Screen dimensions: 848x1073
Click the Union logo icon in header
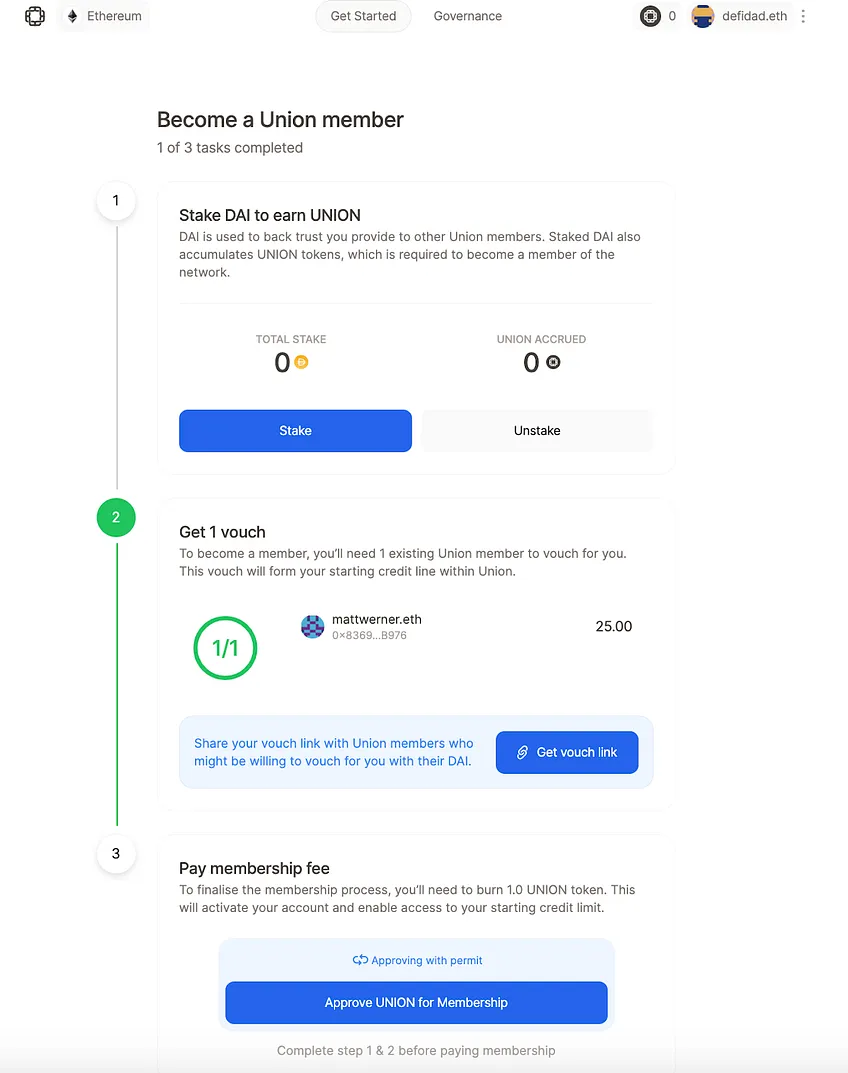[x=35, y=16]
